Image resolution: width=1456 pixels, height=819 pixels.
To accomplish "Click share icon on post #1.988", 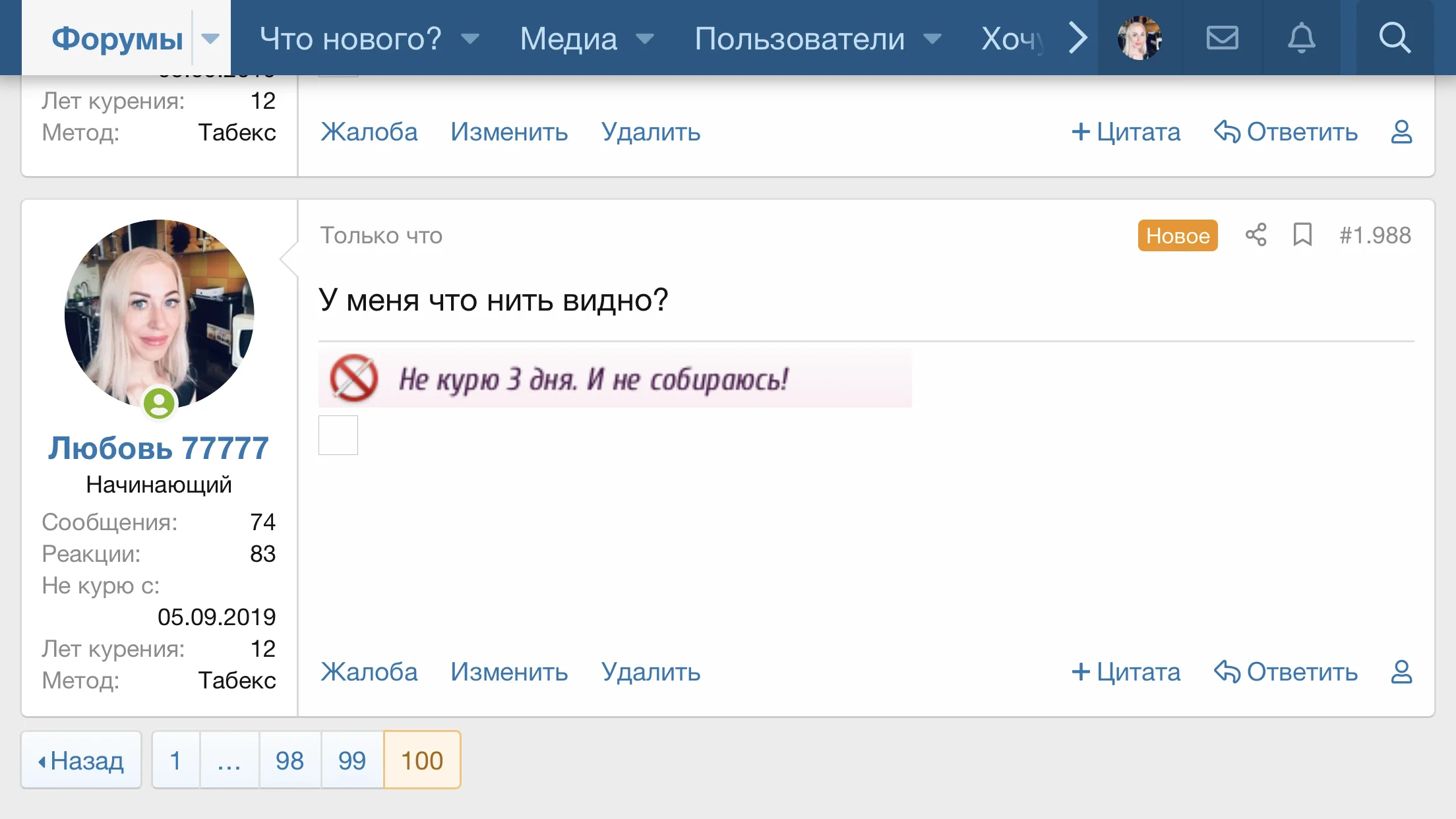I will coord(1256,235).
